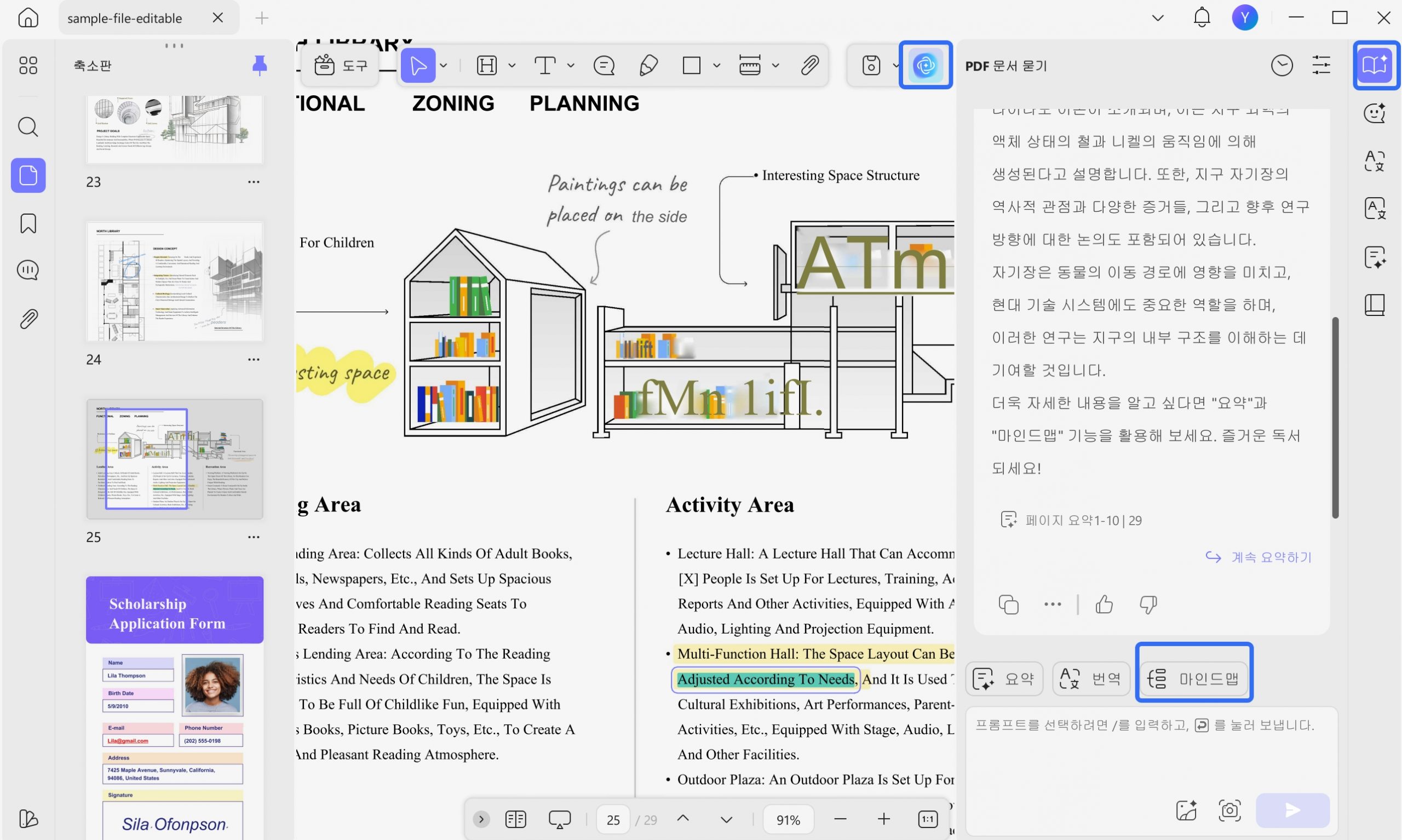Viewport: 1402px width, 840px height.
Task: Open the translate sidebar tab
Action: (1375, 162)
